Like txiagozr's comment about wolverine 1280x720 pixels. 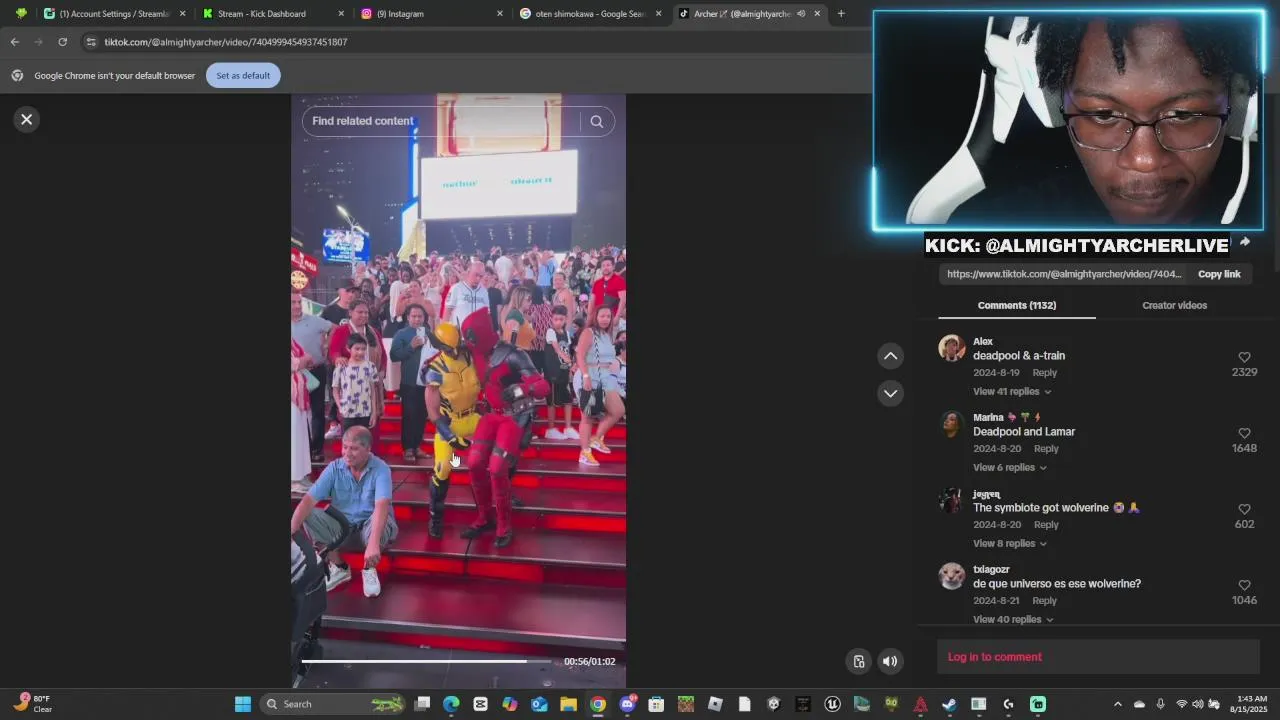1244,585
